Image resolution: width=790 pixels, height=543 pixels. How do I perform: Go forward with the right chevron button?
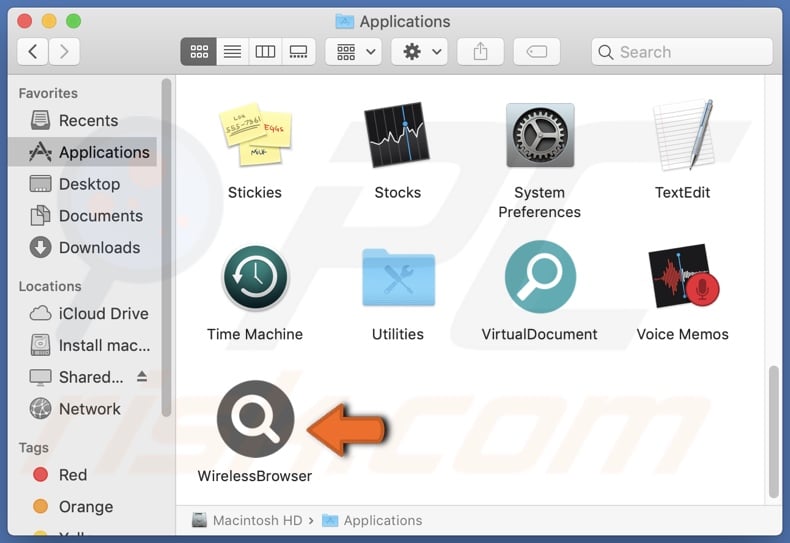coord(64,51)
